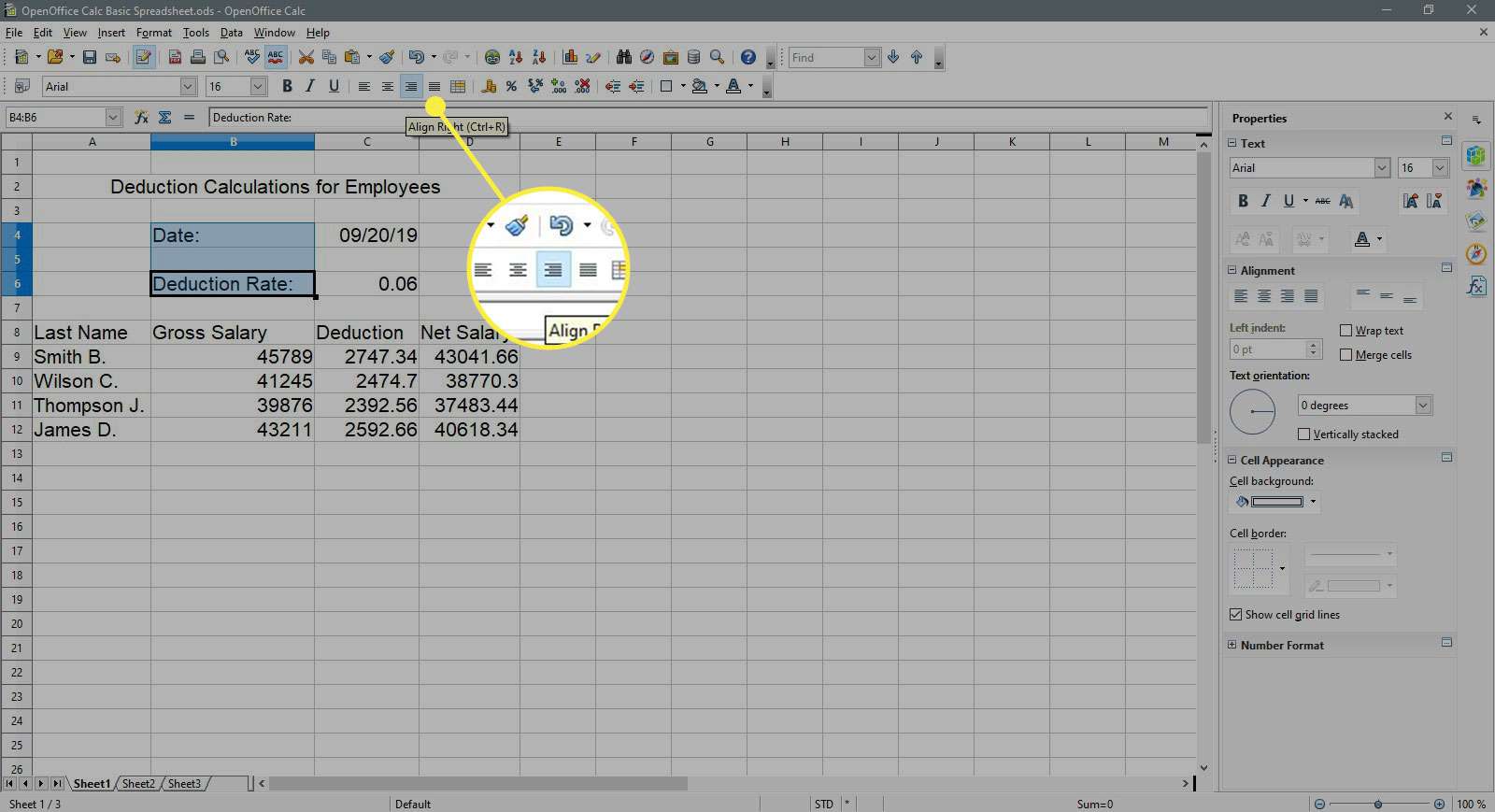Click Align Right in formatting toolbar
The image size is (1495, 812).
click(x=410, y=86)
